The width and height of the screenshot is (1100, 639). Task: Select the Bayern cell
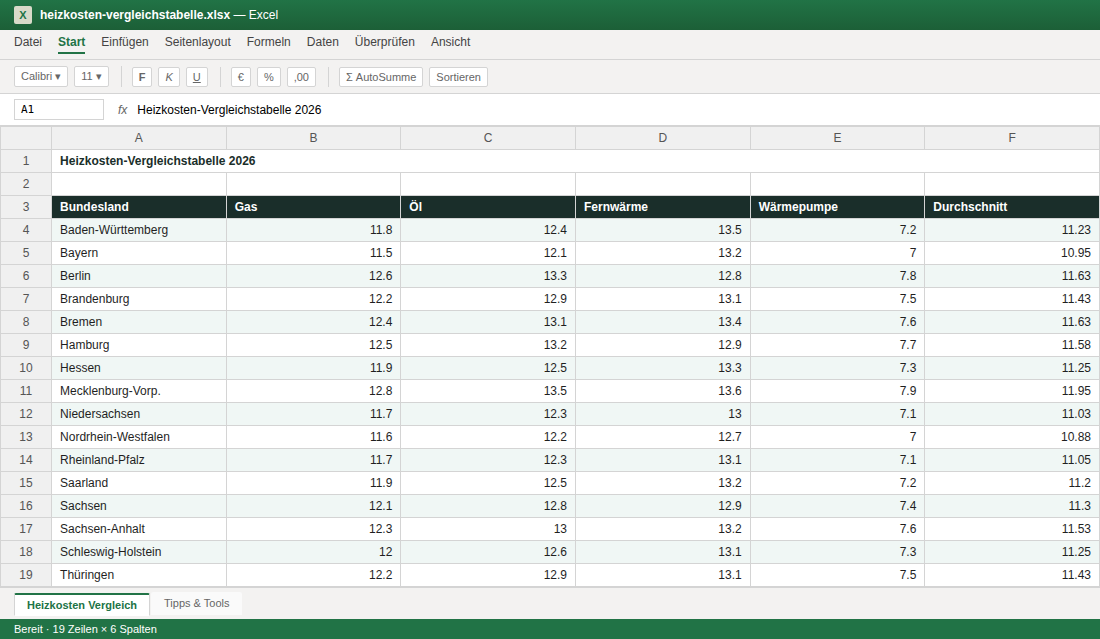coord(139,253)
